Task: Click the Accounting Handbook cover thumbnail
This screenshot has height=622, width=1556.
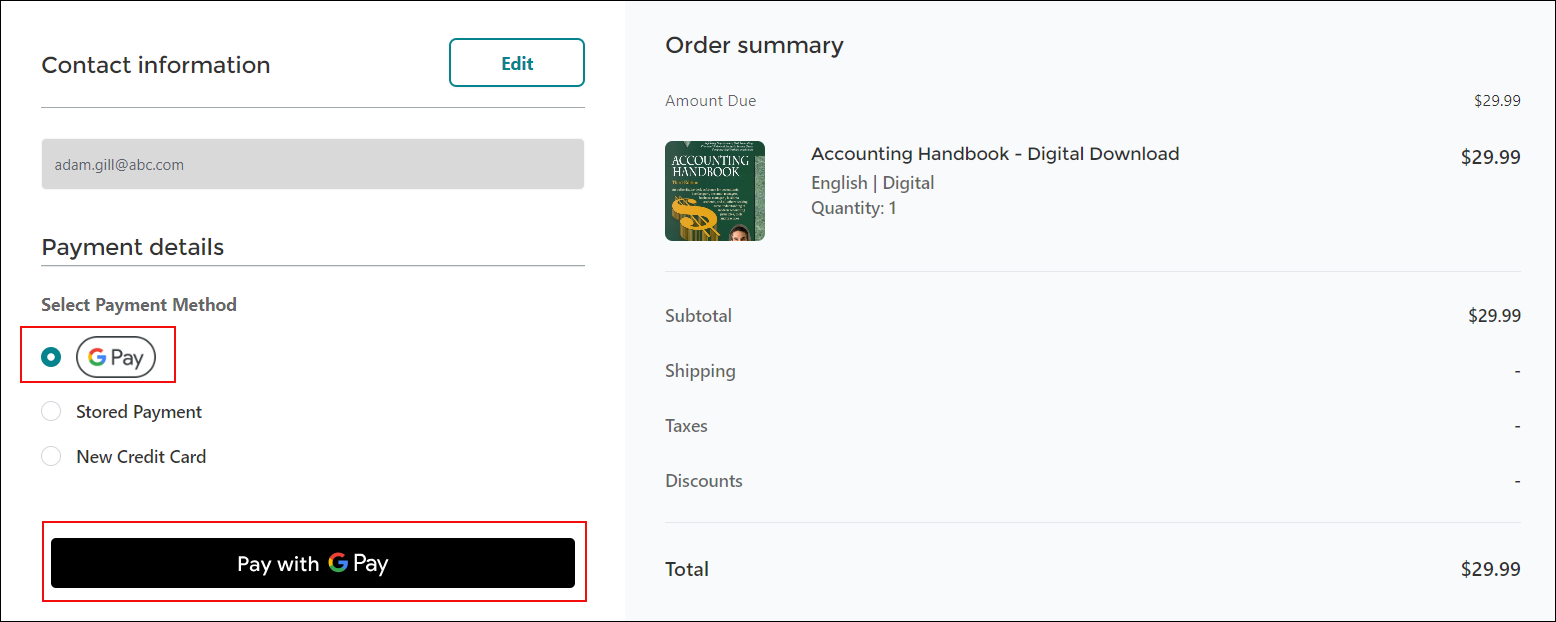Action: point(714,191)
